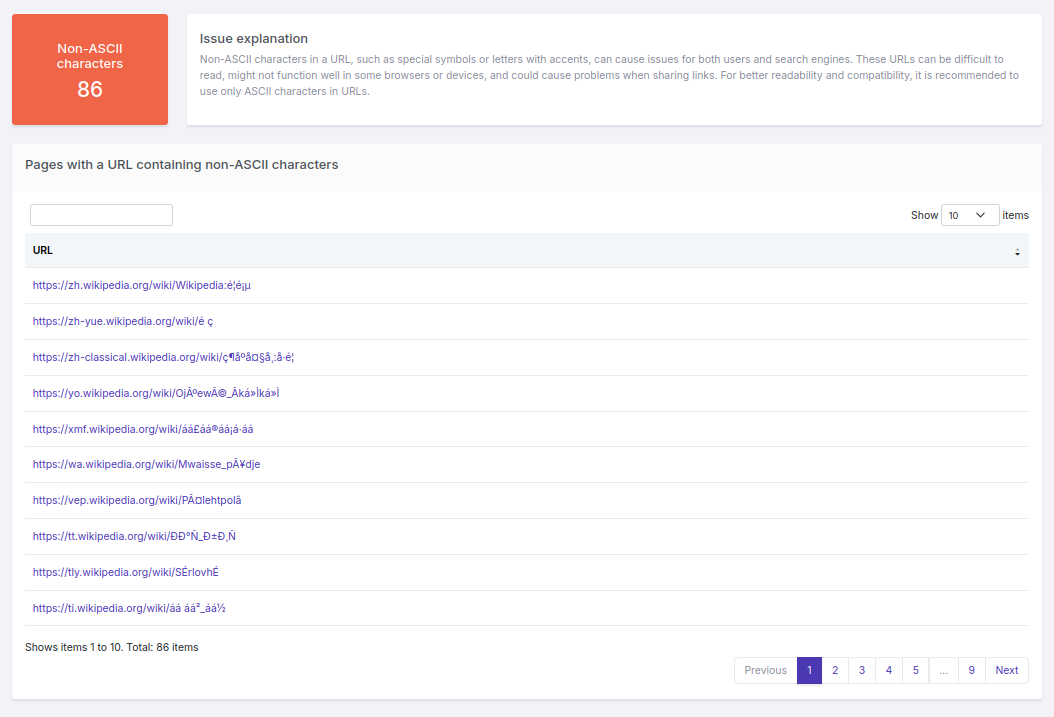This screenshot has height=717, width=1054.
Task: Open the yo.wikipedia.org URL link
Action: click(156, 393)
